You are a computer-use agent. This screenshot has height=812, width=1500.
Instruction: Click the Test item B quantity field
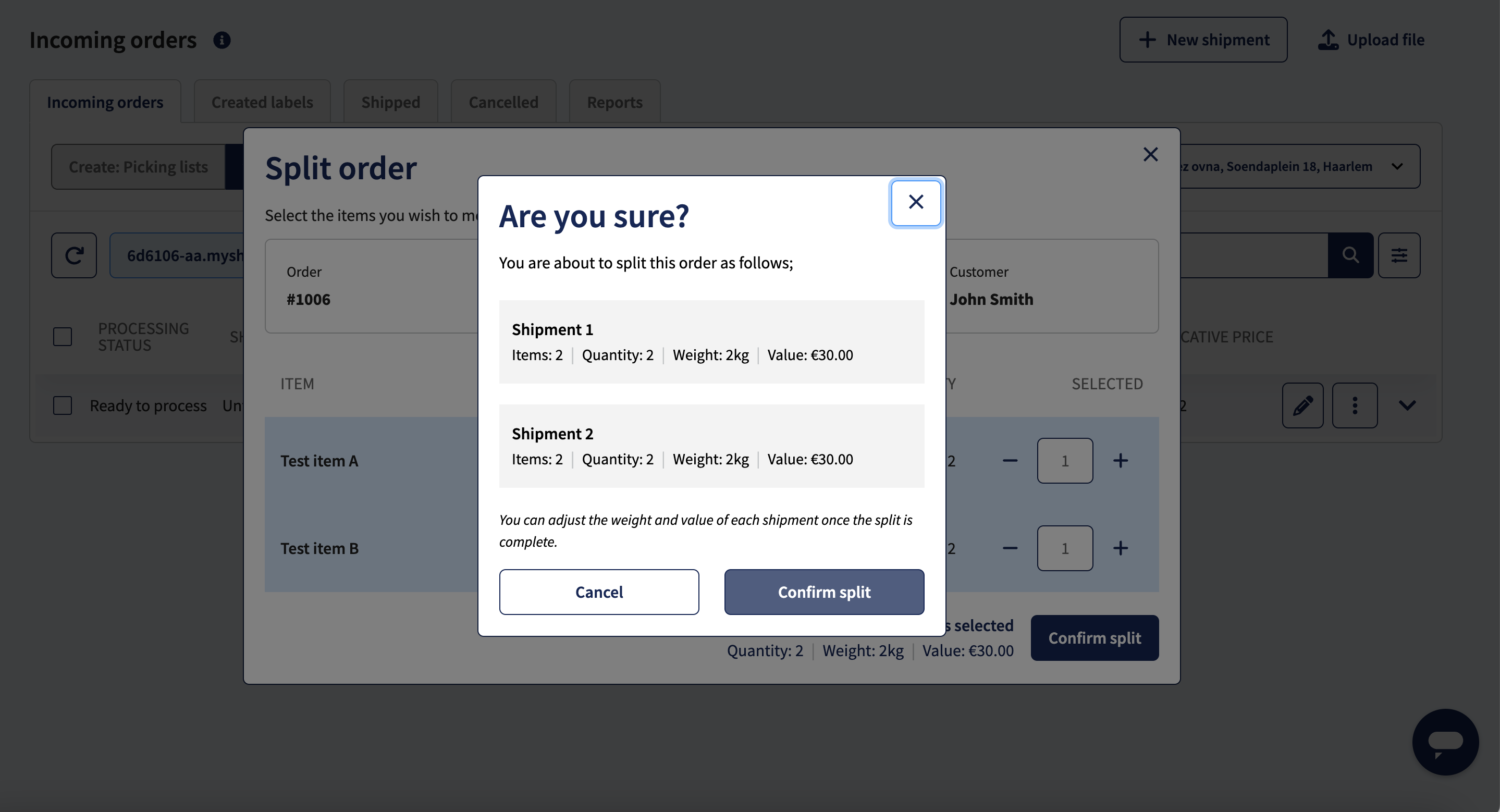1064,548
